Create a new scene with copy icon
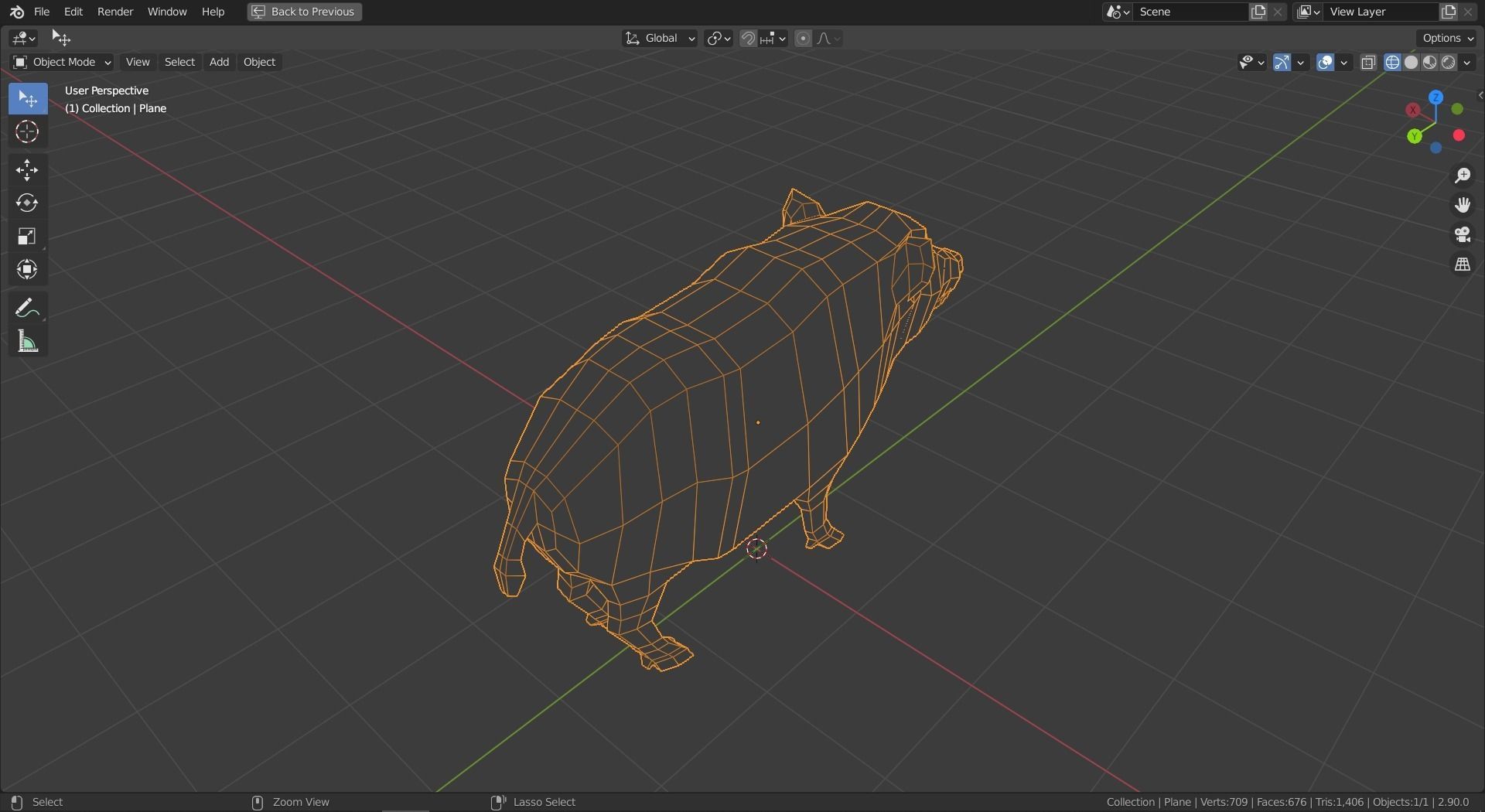 1259,12
